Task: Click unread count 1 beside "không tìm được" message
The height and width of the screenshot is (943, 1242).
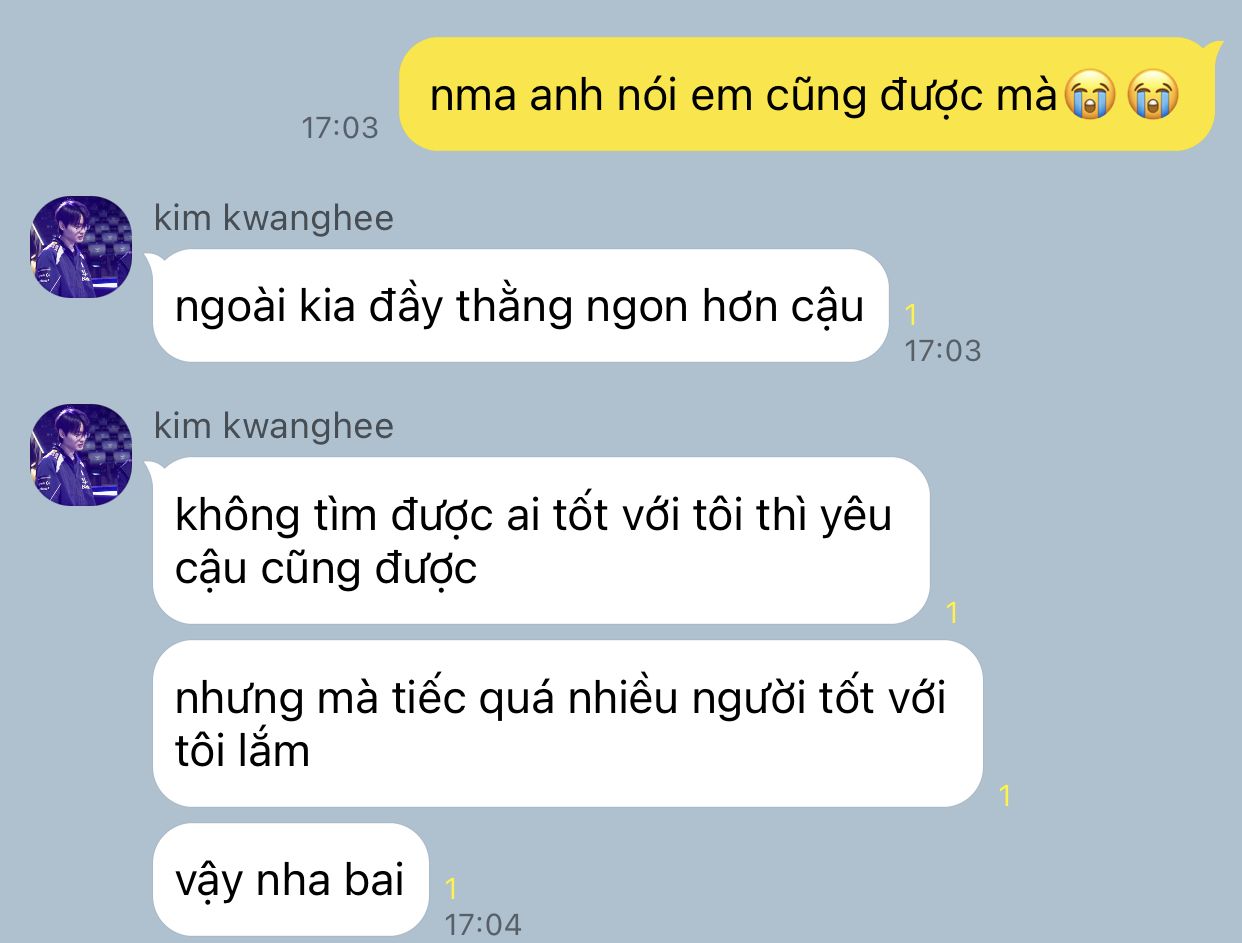Action: point(952,612)
